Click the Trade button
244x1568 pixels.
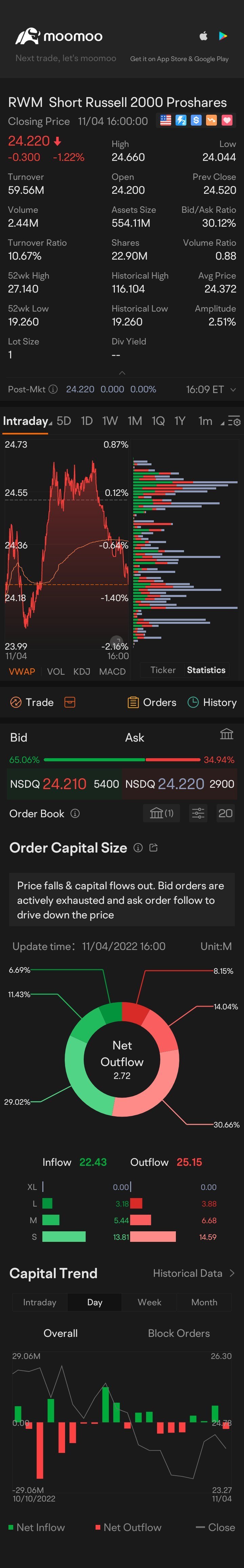(x=32, y=702)
